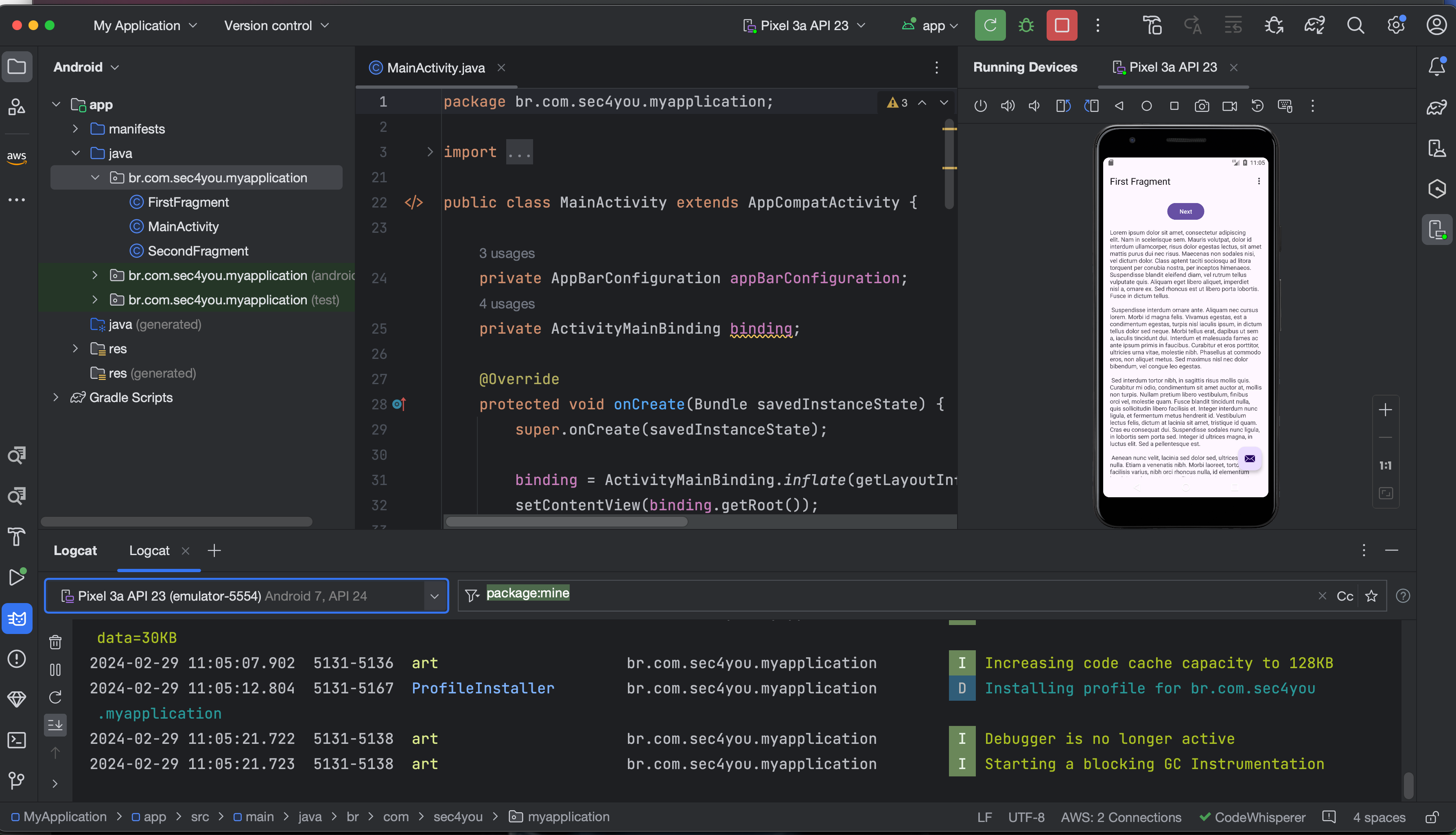
Task: Toggle favorite star for Logcat filter
Action: pyautogui.click(x=1371, y=596)
